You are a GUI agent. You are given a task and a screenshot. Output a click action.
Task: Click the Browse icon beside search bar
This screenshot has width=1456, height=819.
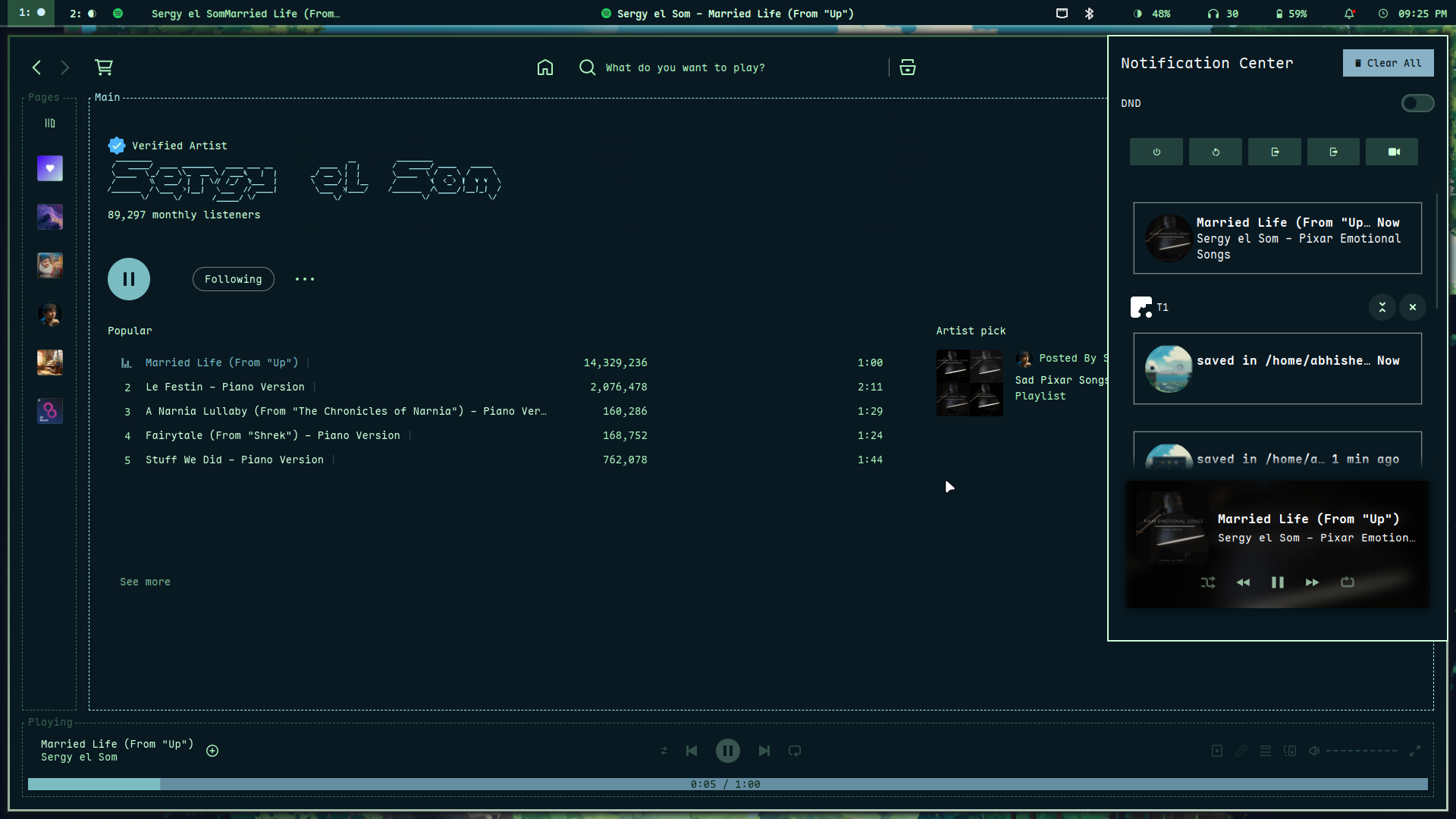(x=907, y=67)
